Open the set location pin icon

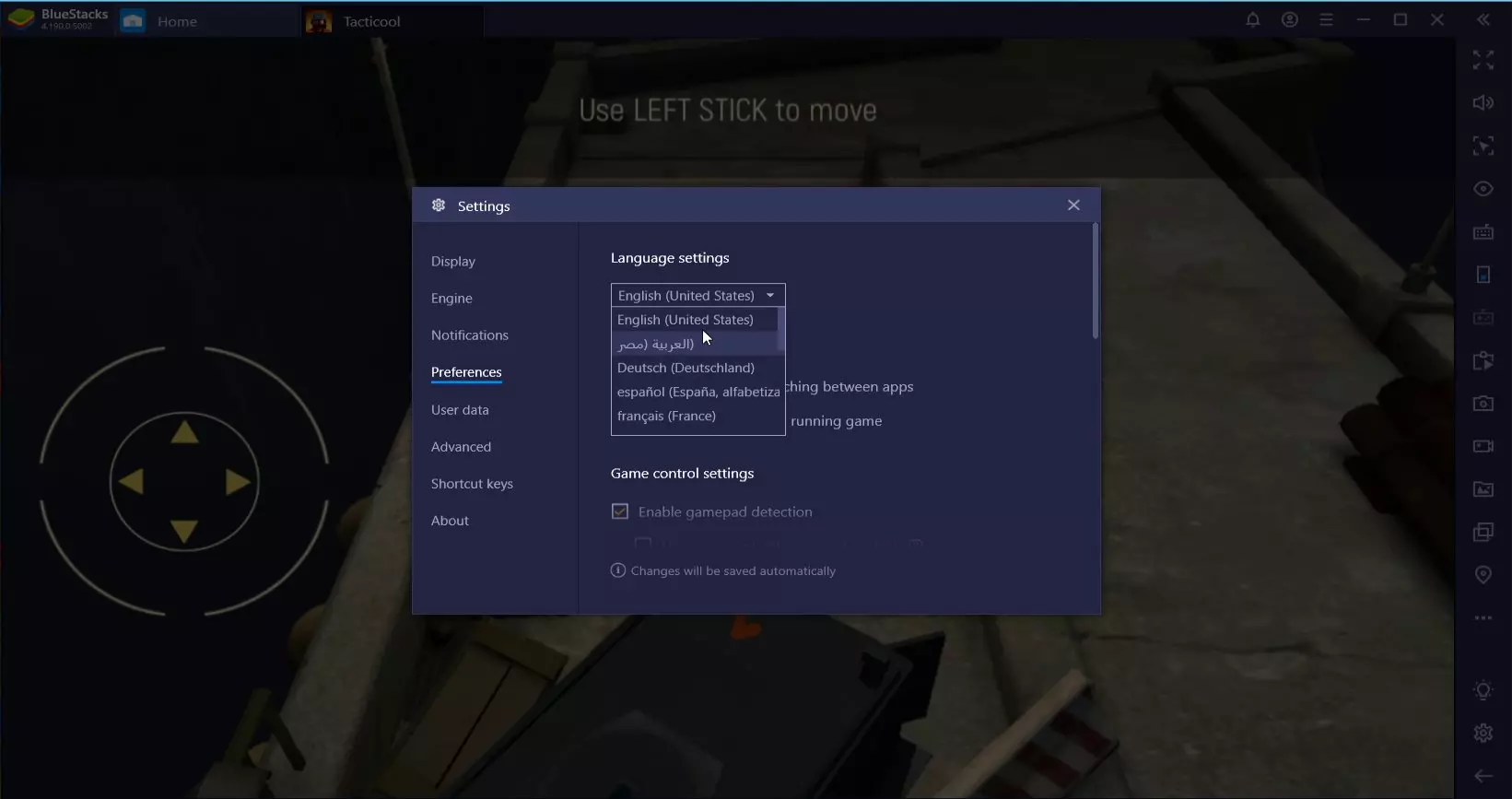(1483, 575)
